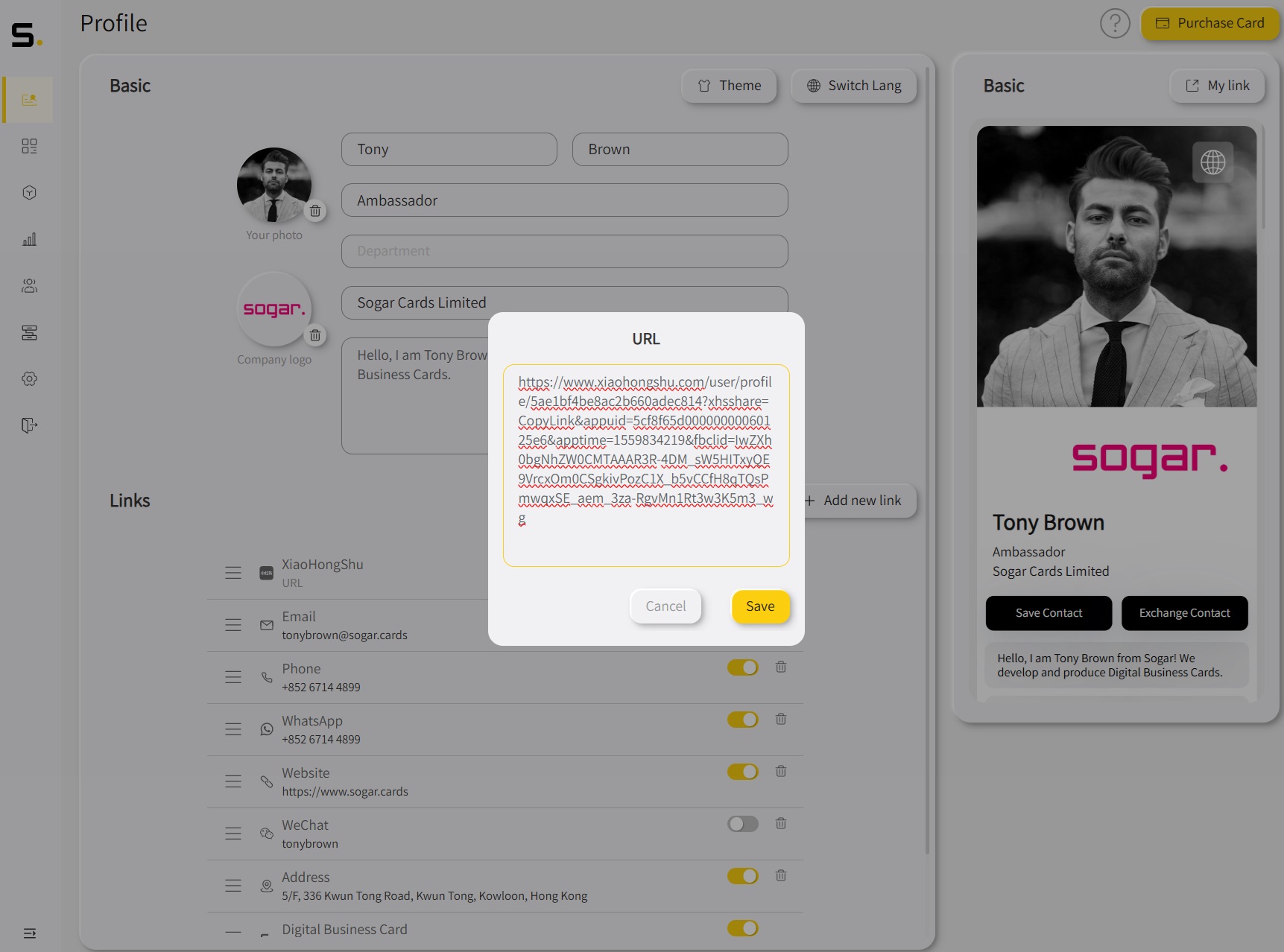This screenshot has height=952, width=1284.
Task: Delete the Phone link row
Action: click(x=781, y=667)
